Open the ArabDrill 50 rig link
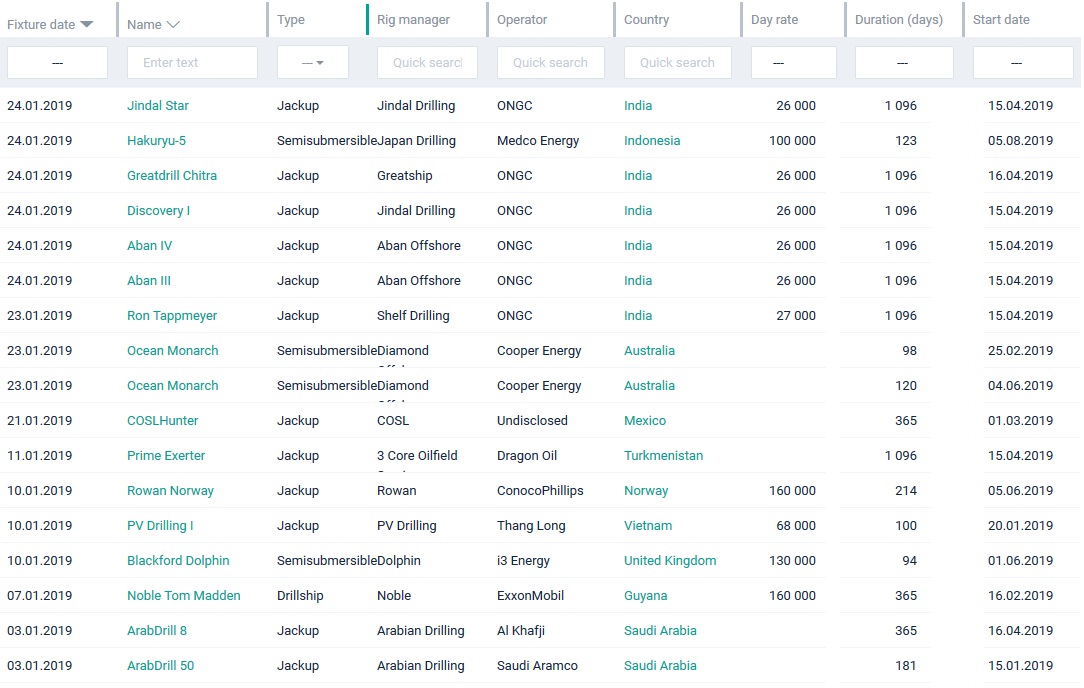Image resolution: width=1084 pixels, height=688 pixels. 160,666
